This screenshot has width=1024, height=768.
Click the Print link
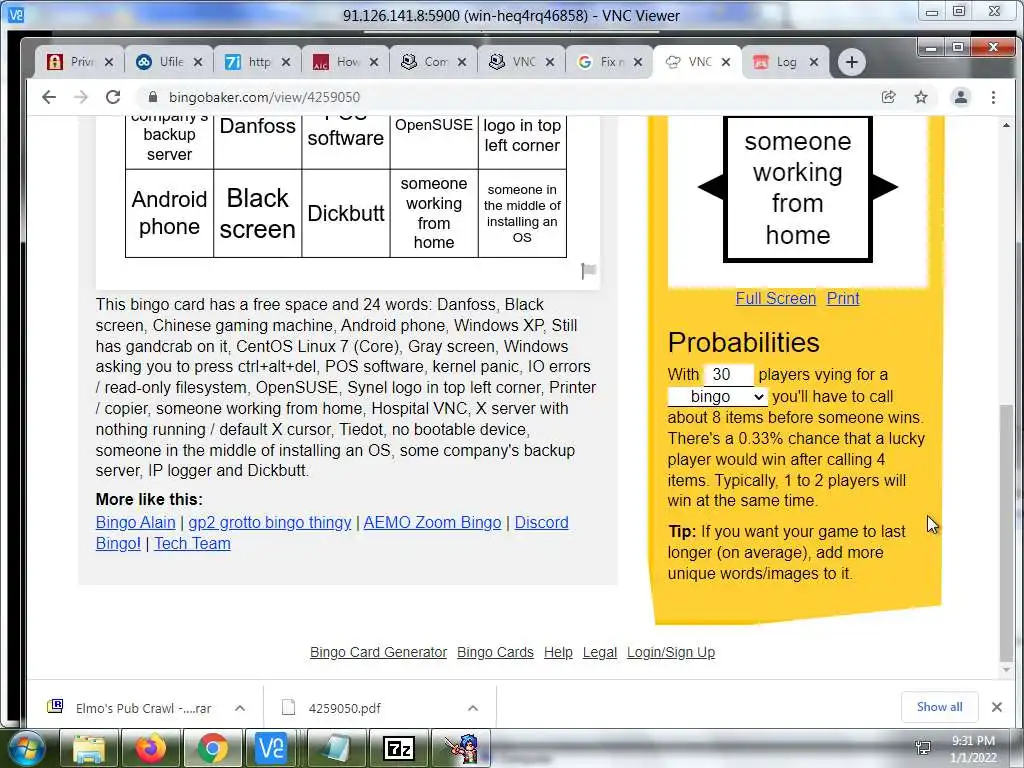(843, 298)
